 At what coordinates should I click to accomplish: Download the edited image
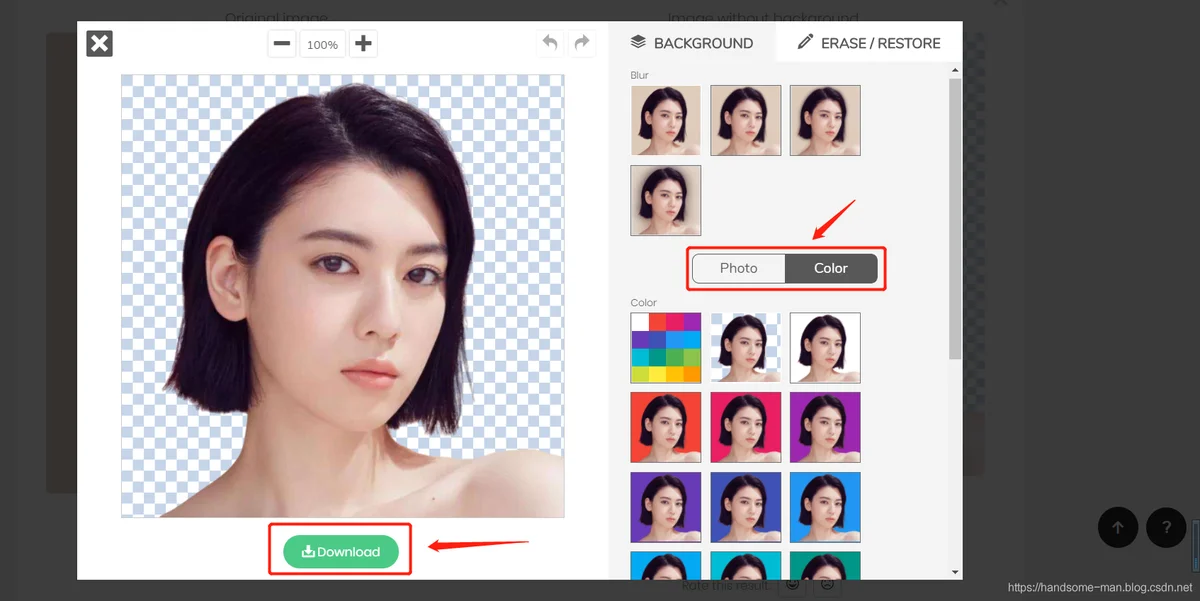pos(341,551)
